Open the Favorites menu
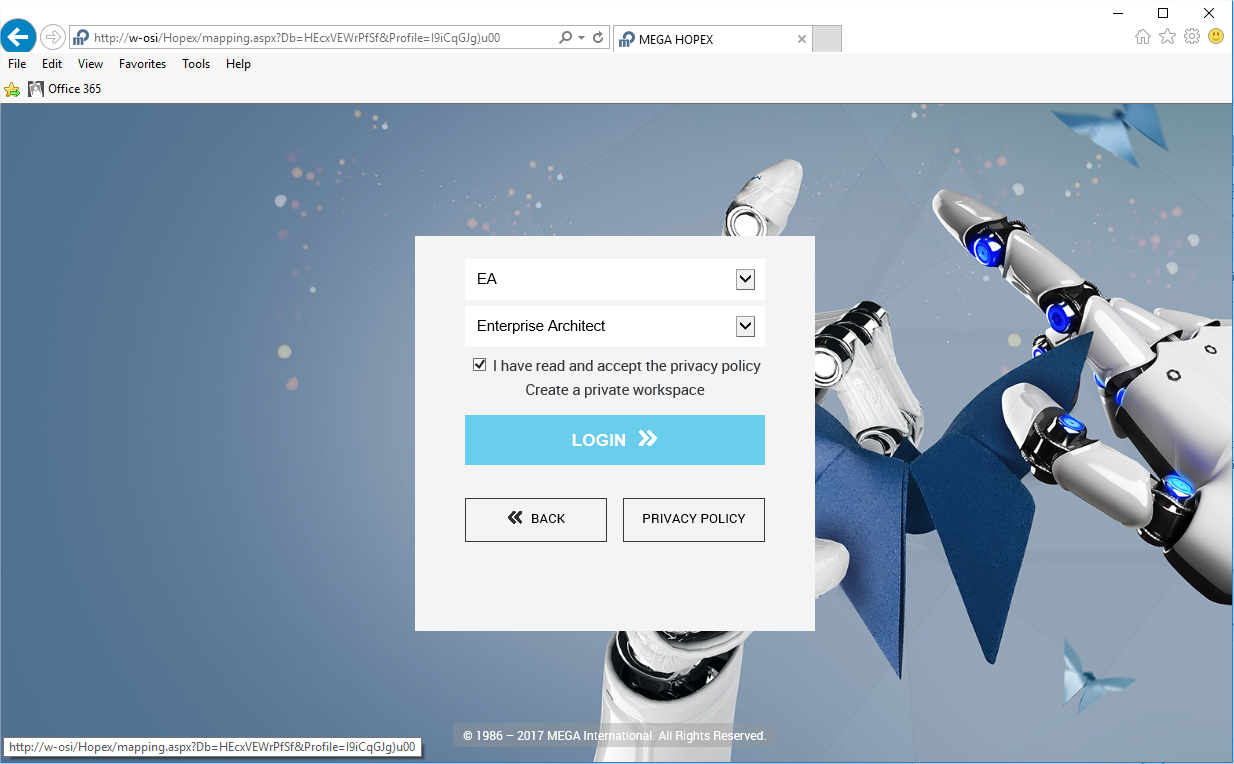Image resolution: width=1234 pixels, height=764 pixels. (142, 64)
